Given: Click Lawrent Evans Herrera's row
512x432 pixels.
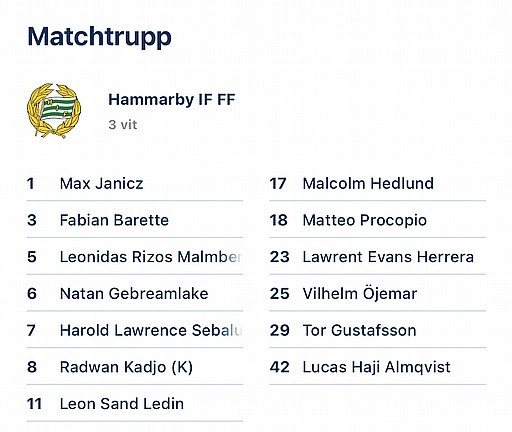Looking at the screenshot, I should point(377,257).
